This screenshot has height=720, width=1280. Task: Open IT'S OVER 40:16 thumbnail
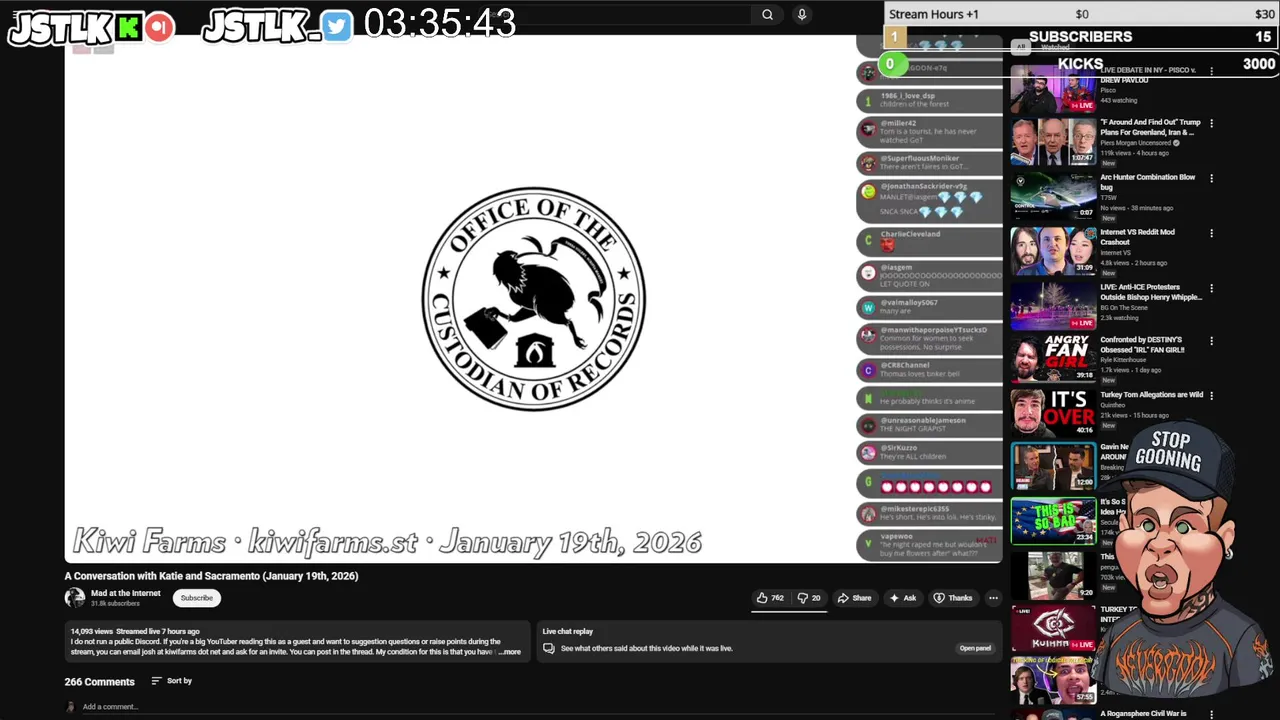pos(1053,413)
